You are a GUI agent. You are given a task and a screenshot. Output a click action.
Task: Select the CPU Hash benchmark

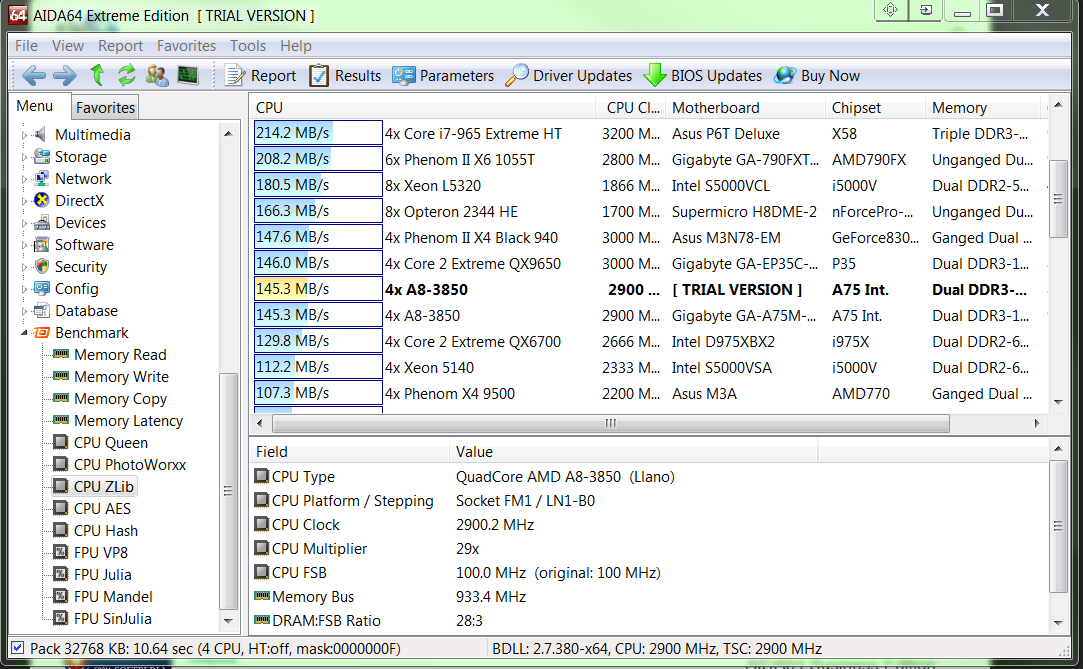pyautogui.click(x=106, y=531)
